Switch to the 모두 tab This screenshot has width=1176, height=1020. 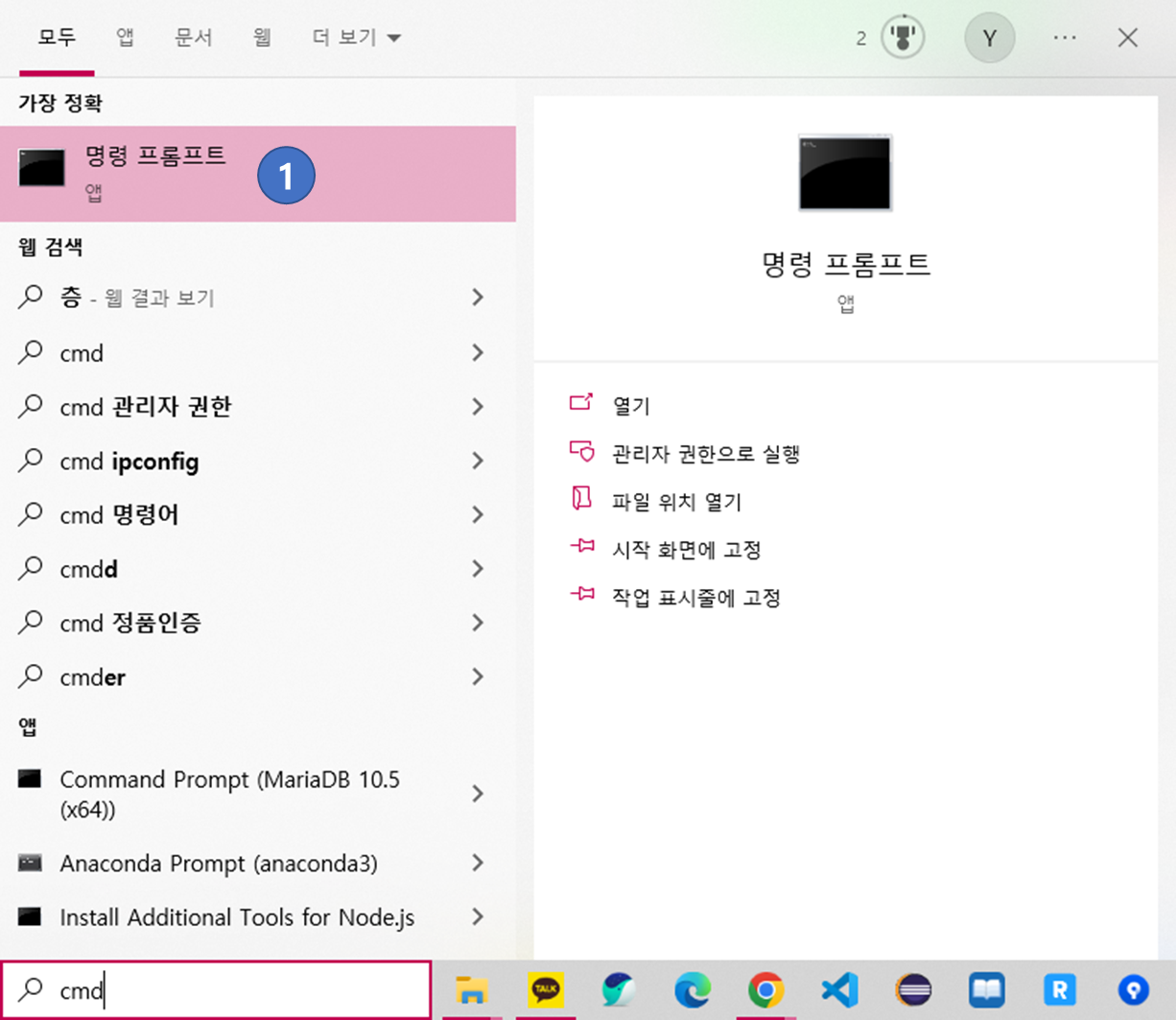click(x=57, y=37)
